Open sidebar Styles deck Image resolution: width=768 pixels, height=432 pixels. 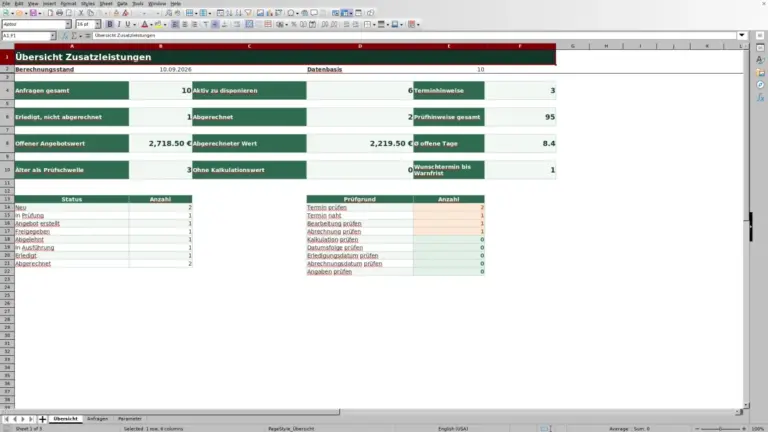pos(760,60)
